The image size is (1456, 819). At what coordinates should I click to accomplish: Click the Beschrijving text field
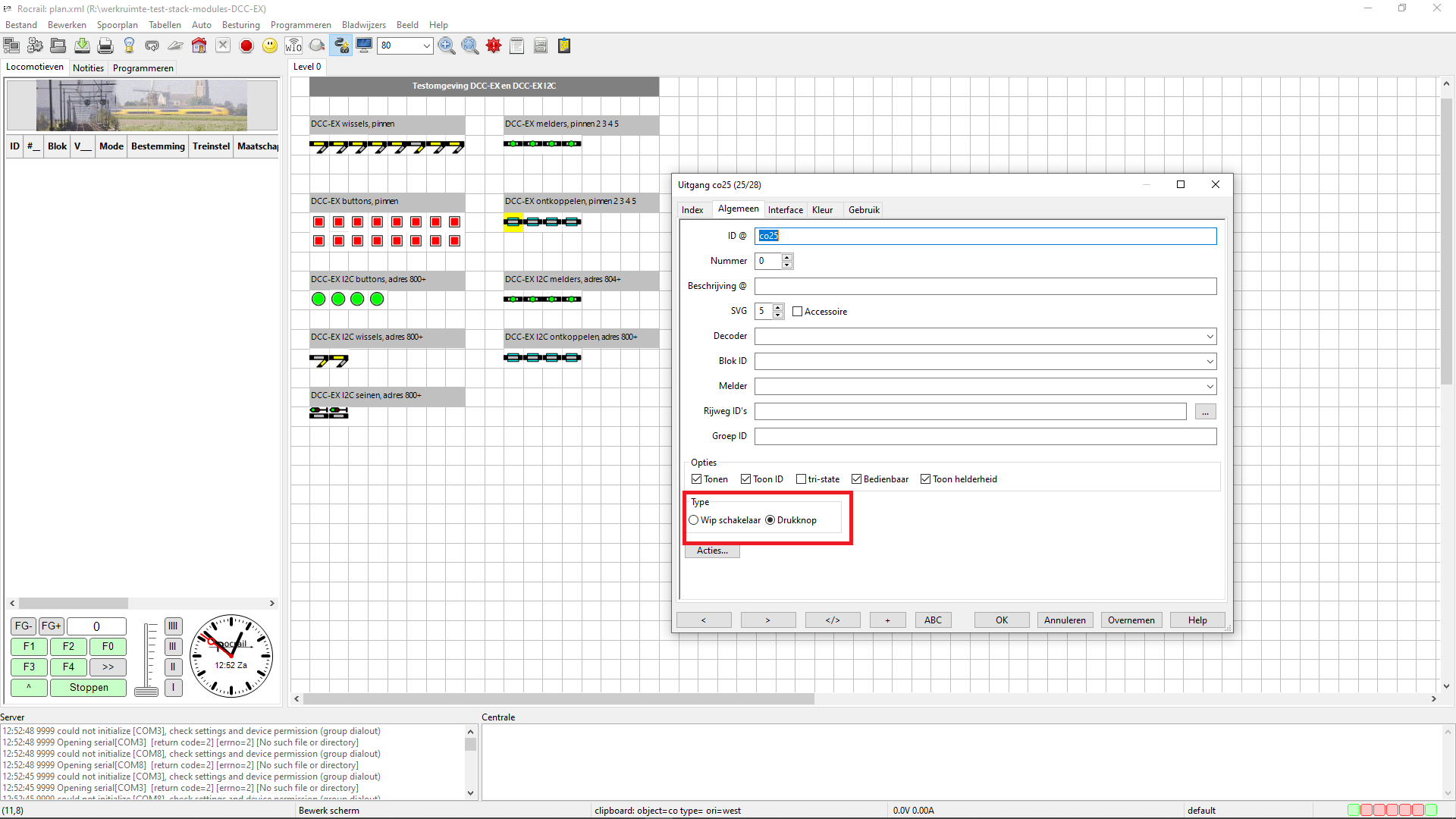[x=984, y=287]
